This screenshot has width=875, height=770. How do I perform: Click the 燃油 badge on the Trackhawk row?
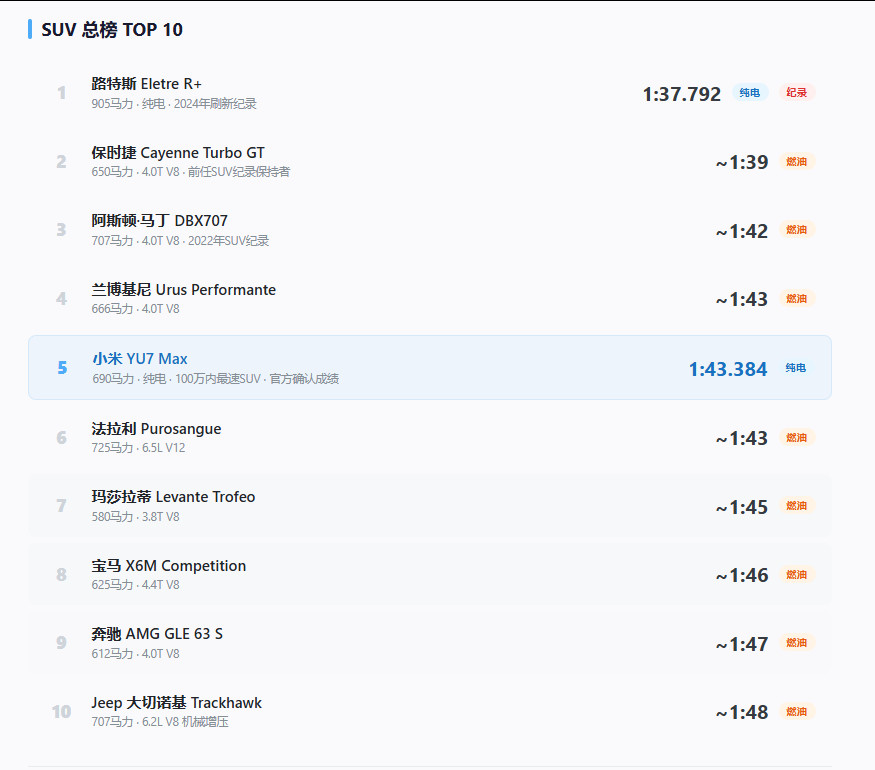(x=796, y=712)
